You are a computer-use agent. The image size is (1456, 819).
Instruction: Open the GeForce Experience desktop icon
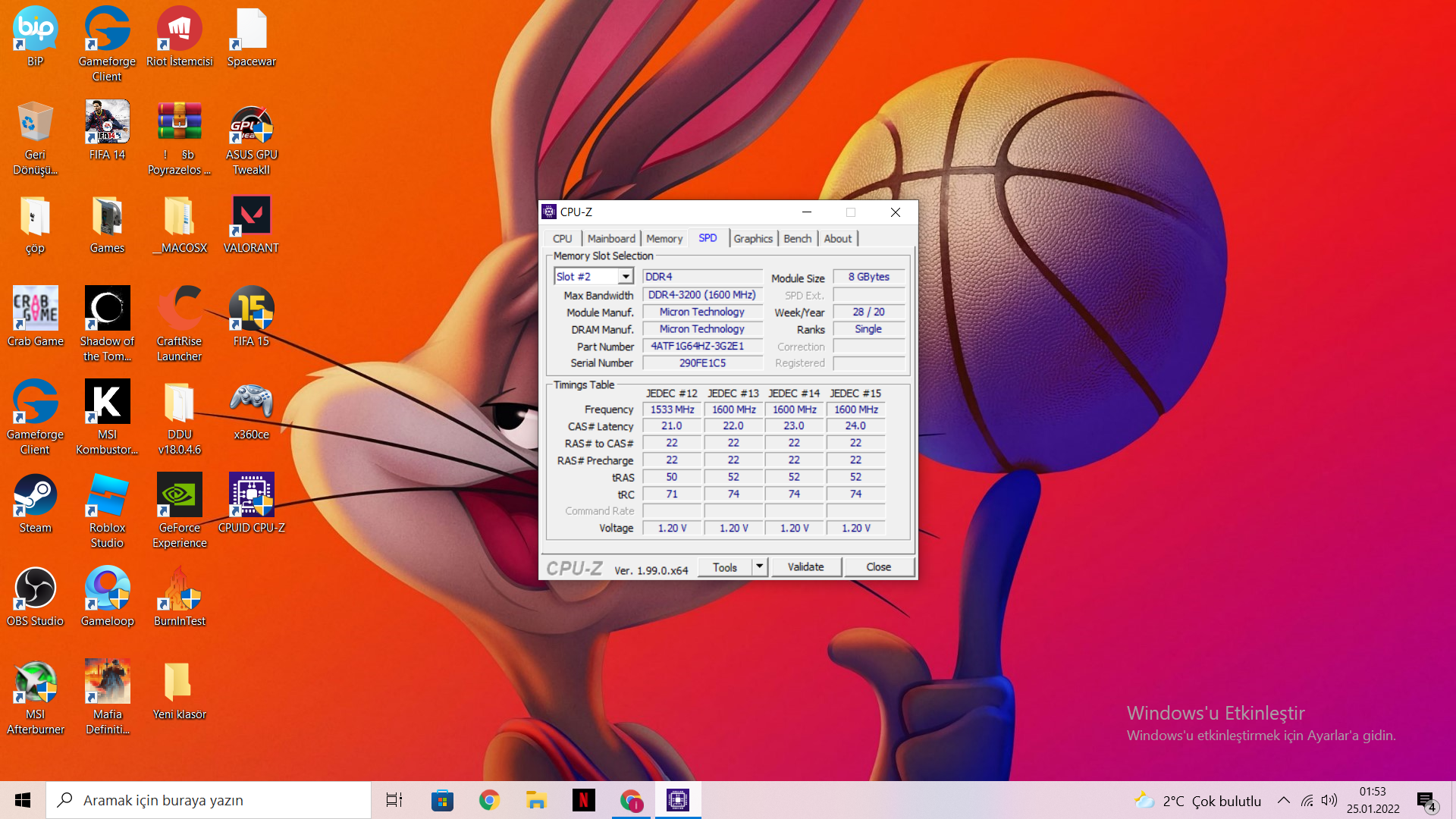179,496
